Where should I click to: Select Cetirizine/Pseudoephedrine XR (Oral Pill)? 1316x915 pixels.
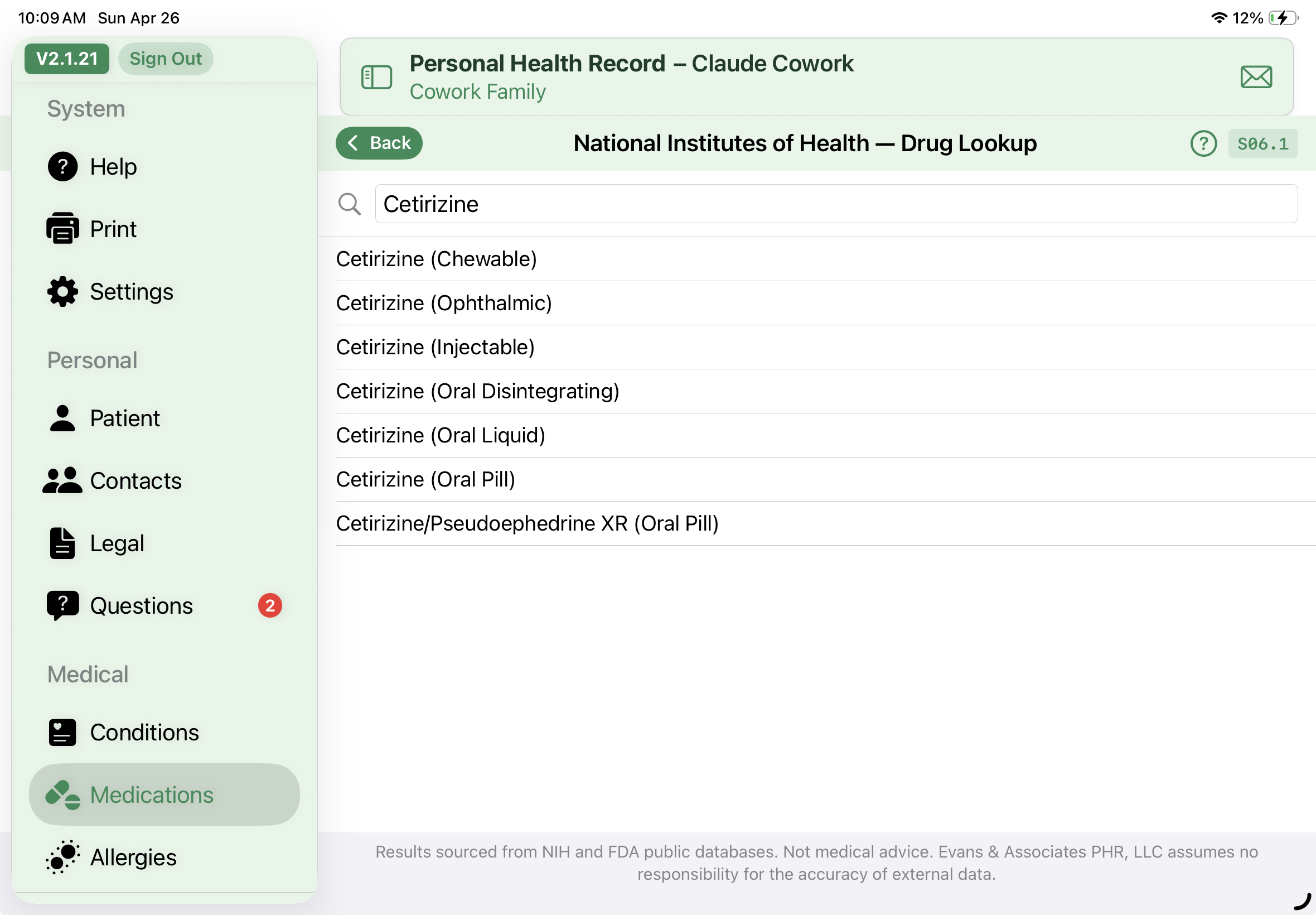825,524
